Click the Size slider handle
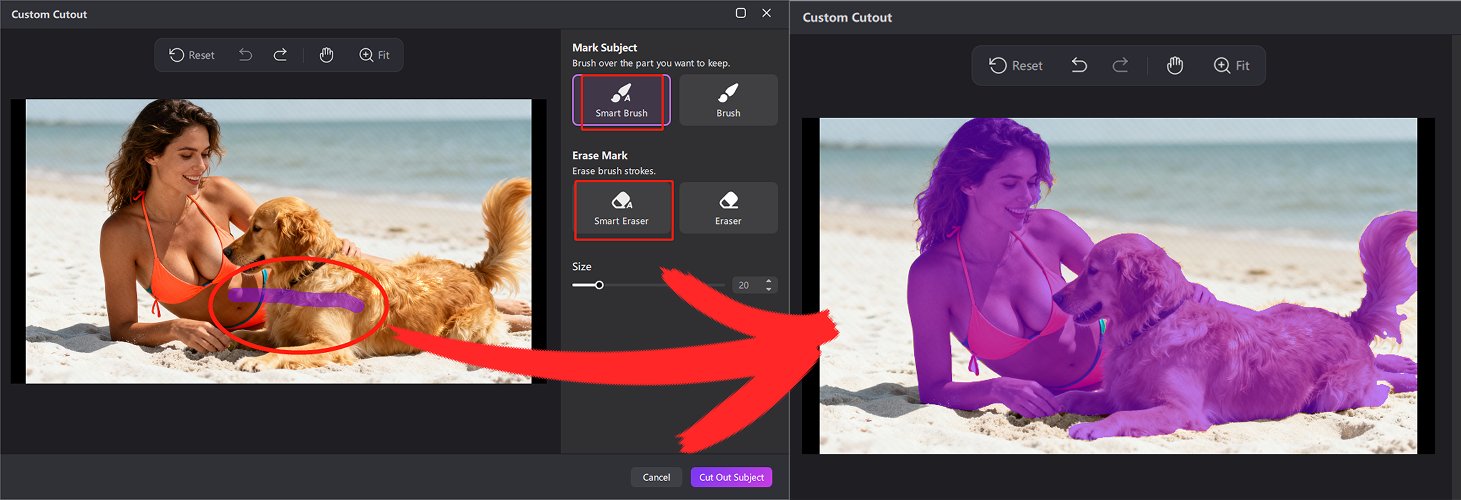The height and width of the screenshot is (500, 1461). tap(599, 285)
